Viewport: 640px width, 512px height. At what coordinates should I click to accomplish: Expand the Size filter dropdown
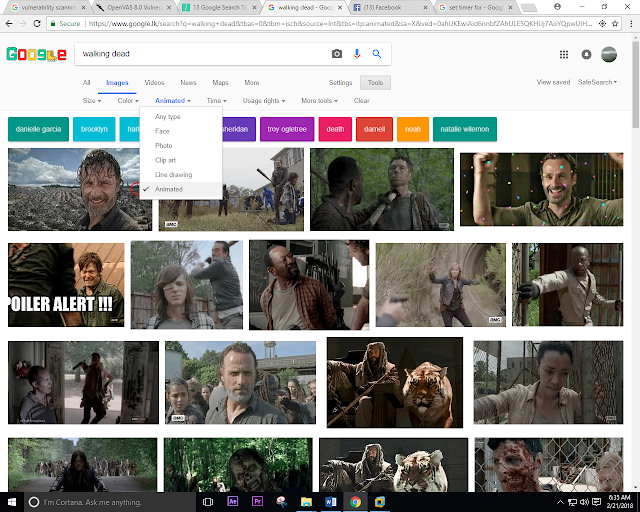(x=92, y=100)
